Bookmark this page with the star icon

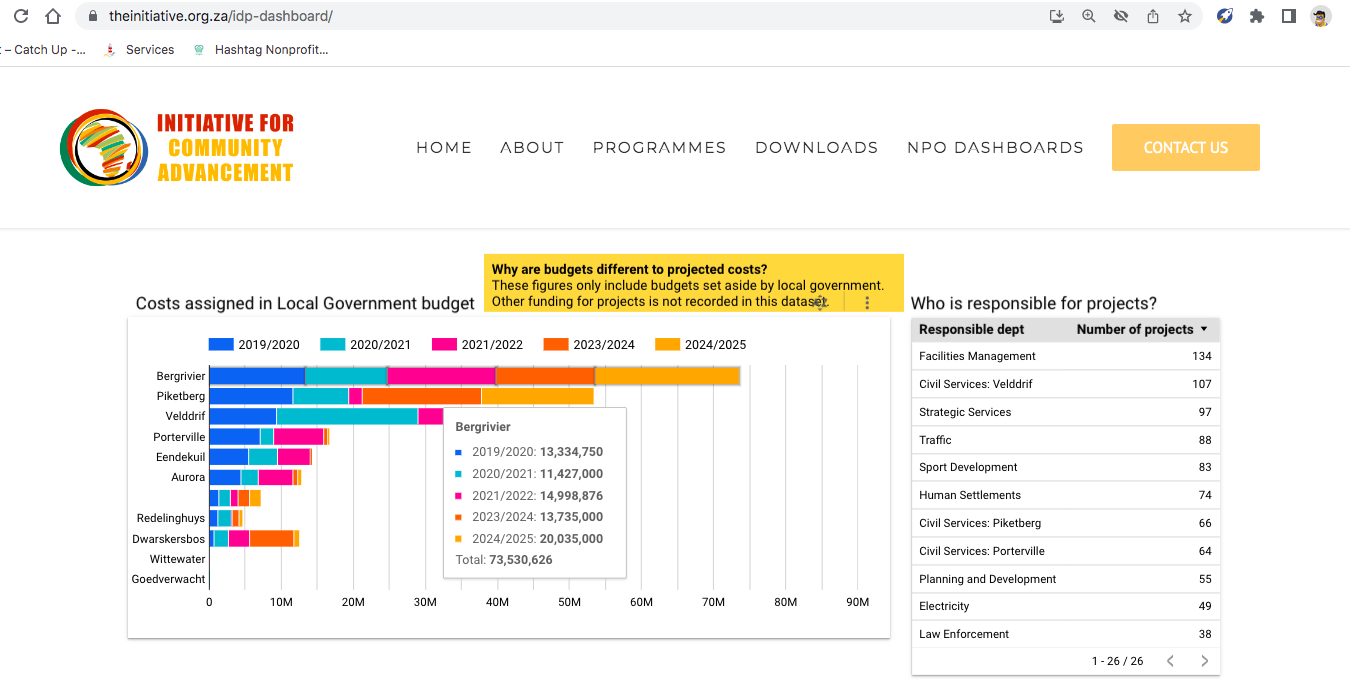pyautogui.click(x=1185, y=16)
